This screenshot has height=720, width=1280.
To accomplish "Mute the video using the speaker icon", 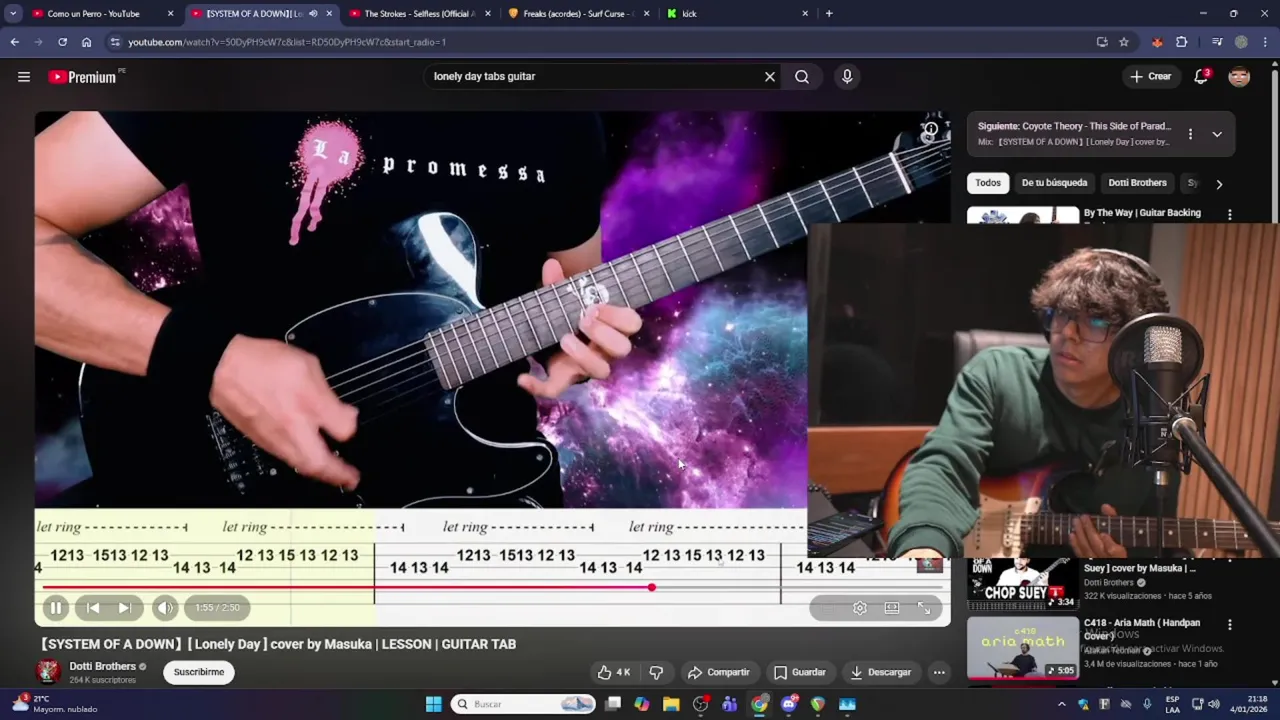I will [x=165, y=607].
